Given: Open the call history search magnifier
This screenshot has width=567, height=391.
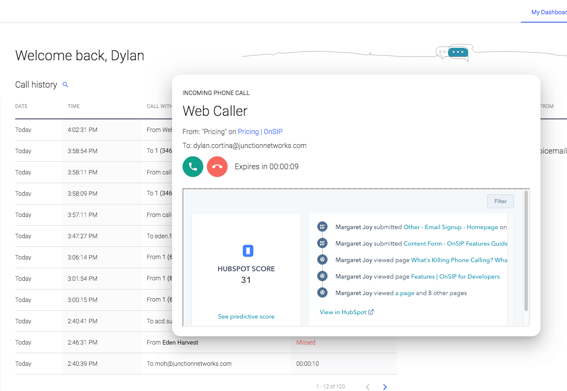Looking at the screenshot, I should click(x=65, y=85).
